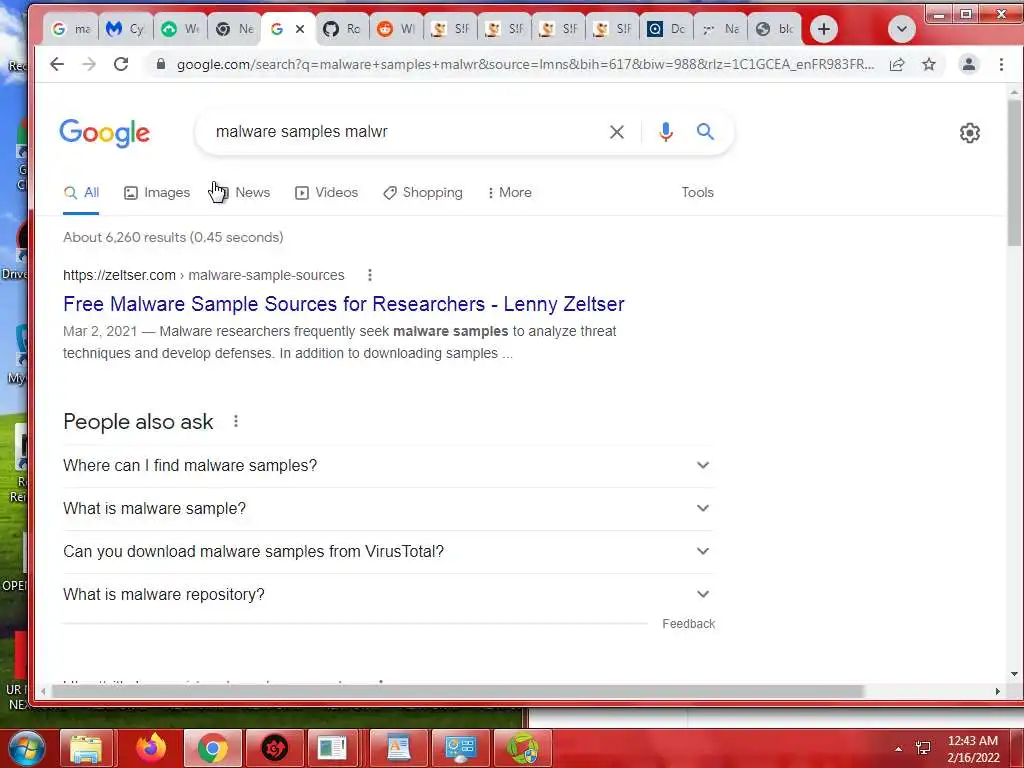
Task: Start voice search with microphone
Action: [665, 132]
